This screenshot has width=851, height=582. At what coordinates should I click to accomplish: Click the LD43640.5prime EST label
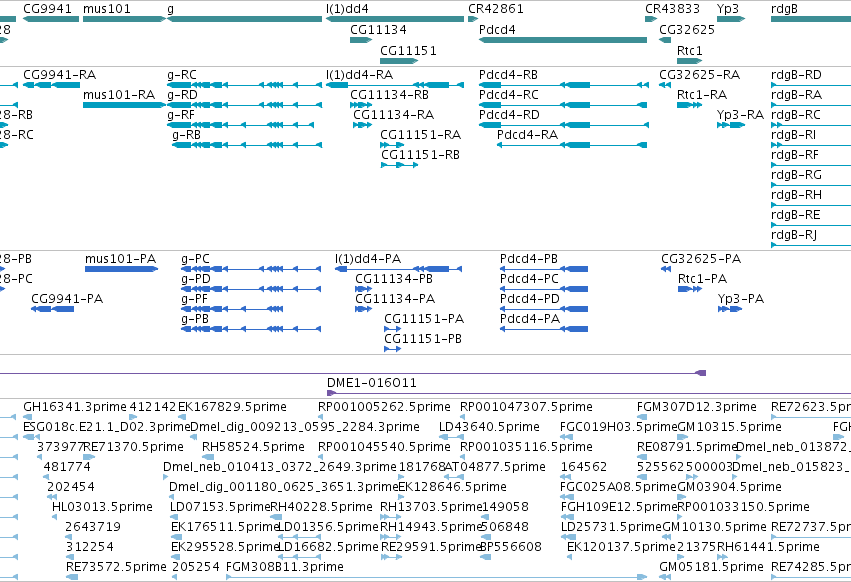(490, 427)
